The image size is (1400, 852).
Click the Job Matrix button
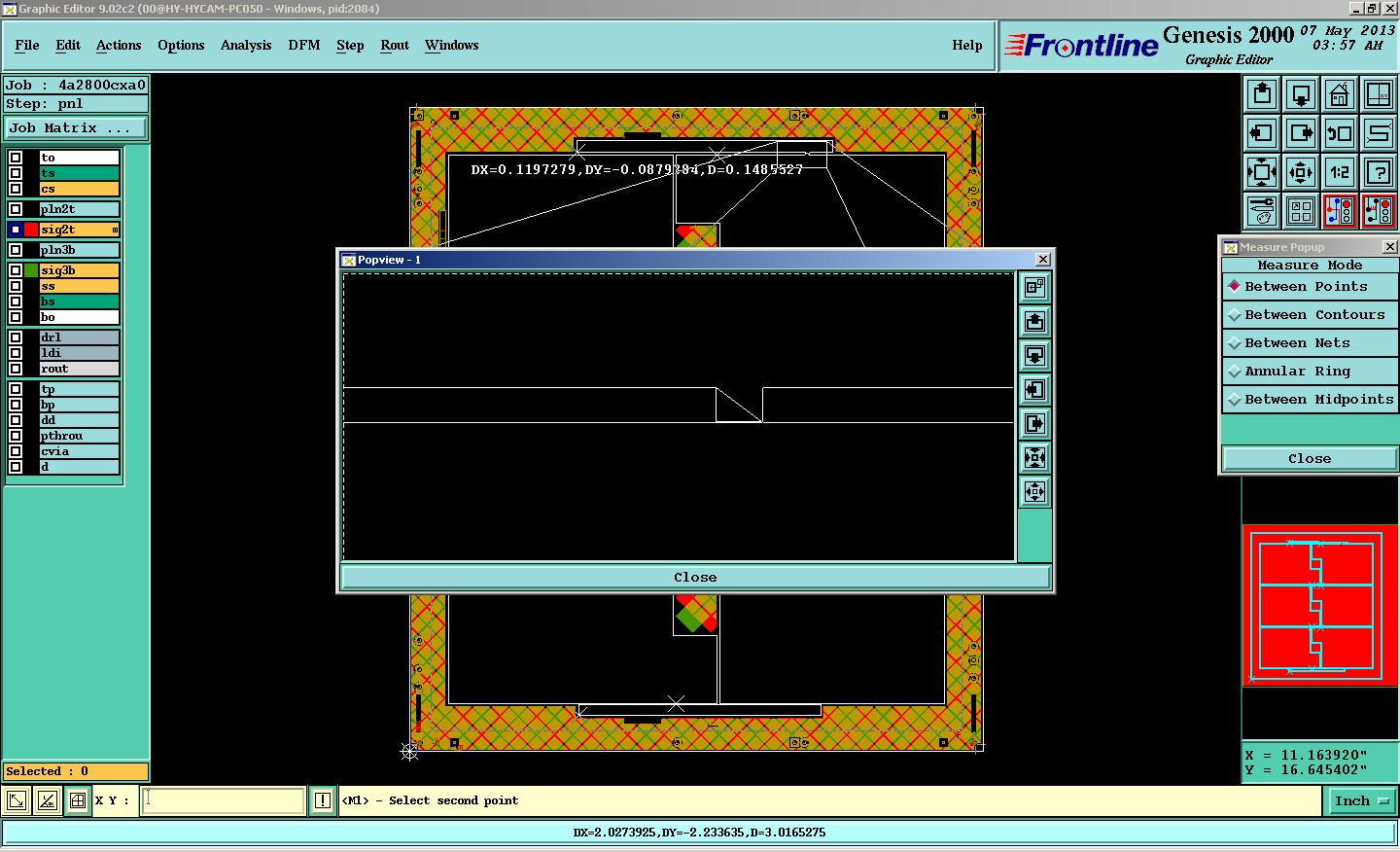click(x=76, y=128)
